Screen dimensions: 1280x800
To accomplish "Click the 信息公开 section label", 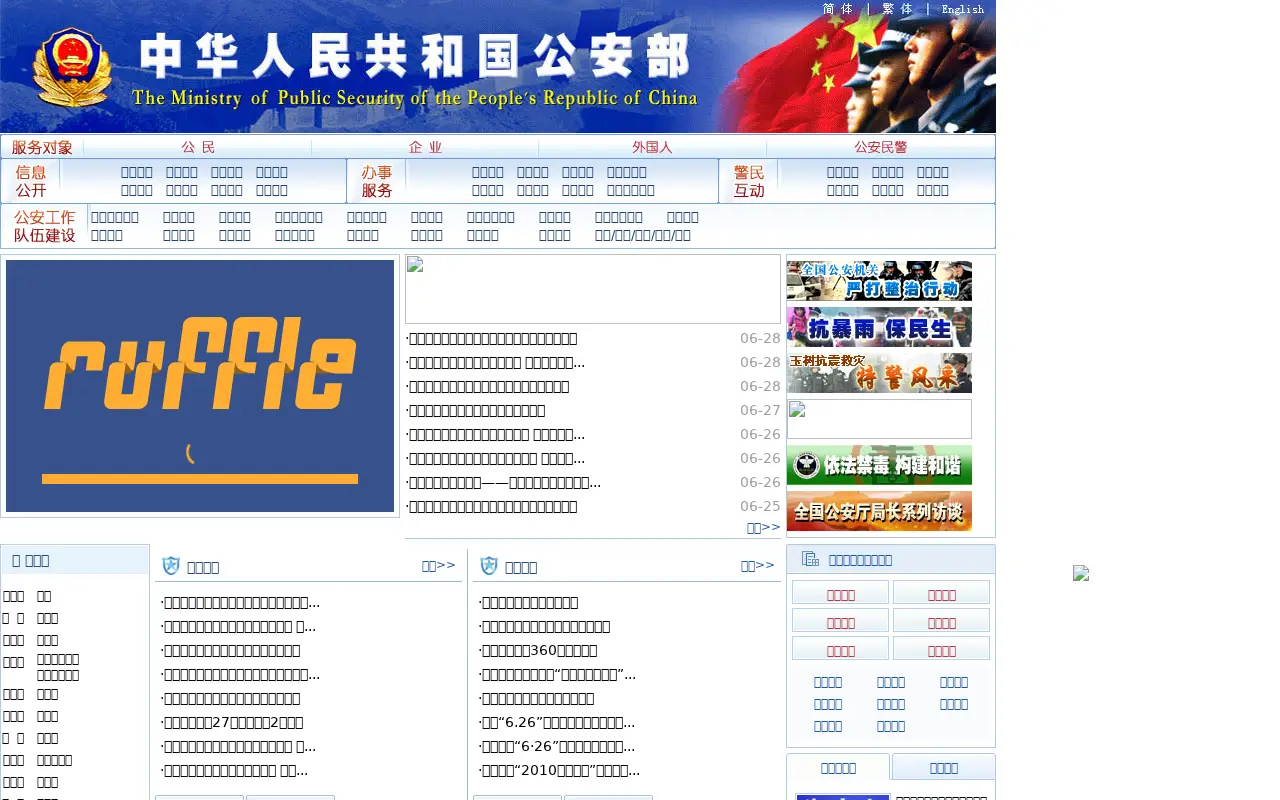I will click(31, 181).
